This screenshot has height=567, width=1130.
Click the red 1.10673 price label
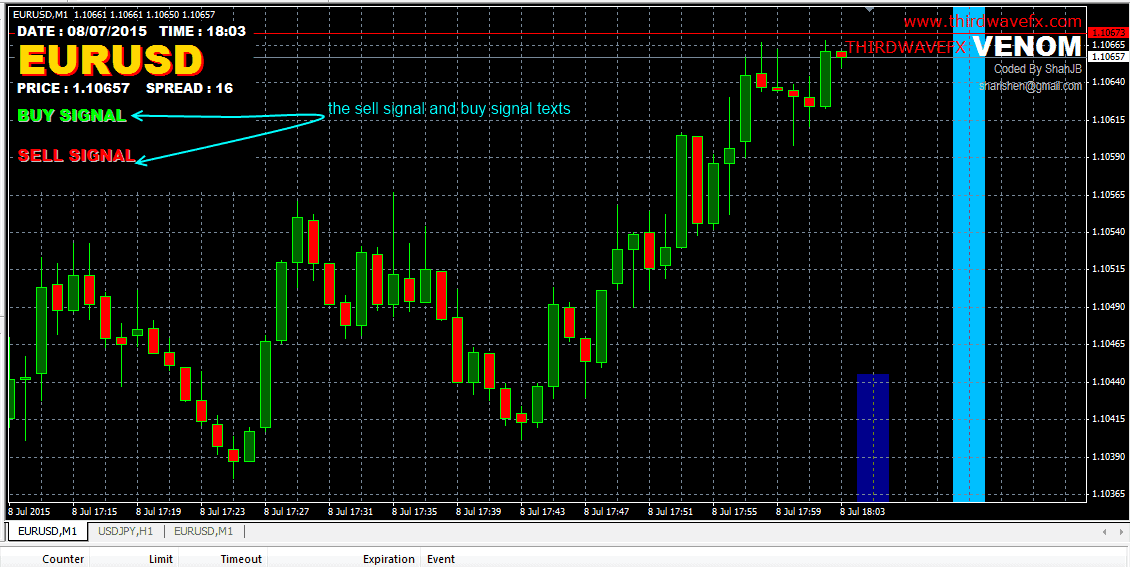point(1107,34)
